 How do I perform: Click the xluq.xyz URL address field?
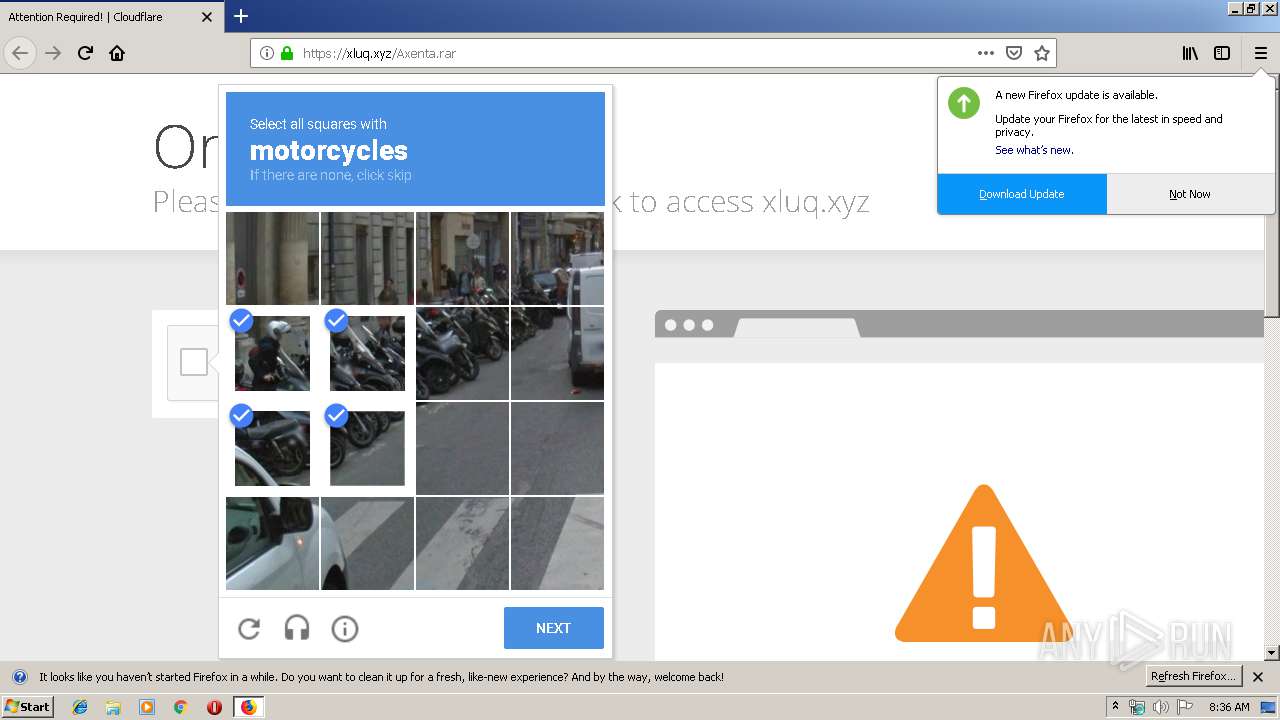(635, 53)
